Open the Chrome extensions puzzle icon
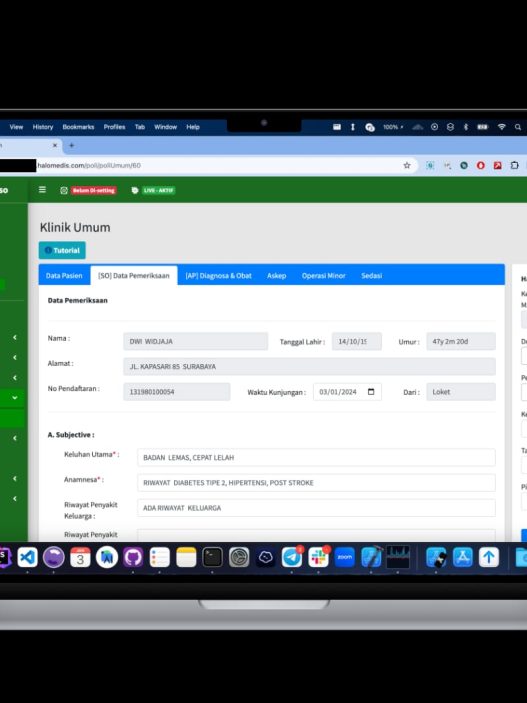This screenshot has height=703, width=527. (x=514, y=165)
